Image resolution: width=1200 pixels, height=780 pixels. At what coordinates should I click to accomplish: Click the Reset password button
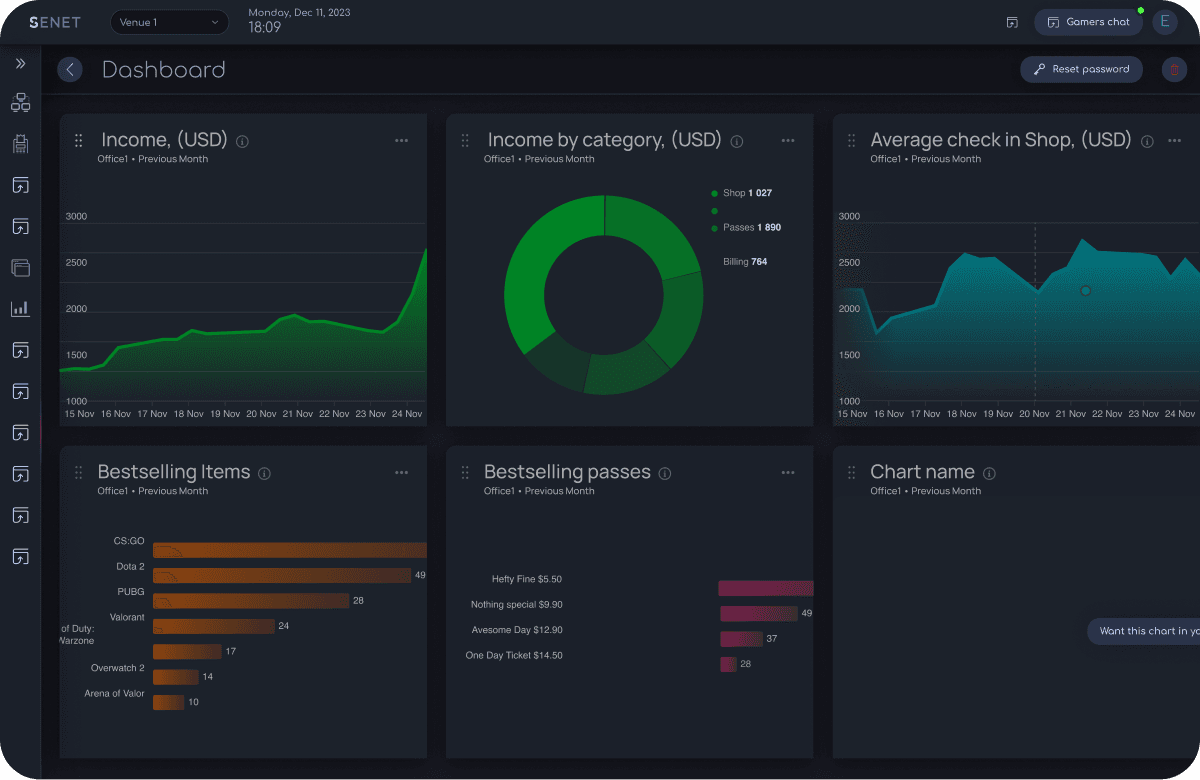1081,69
